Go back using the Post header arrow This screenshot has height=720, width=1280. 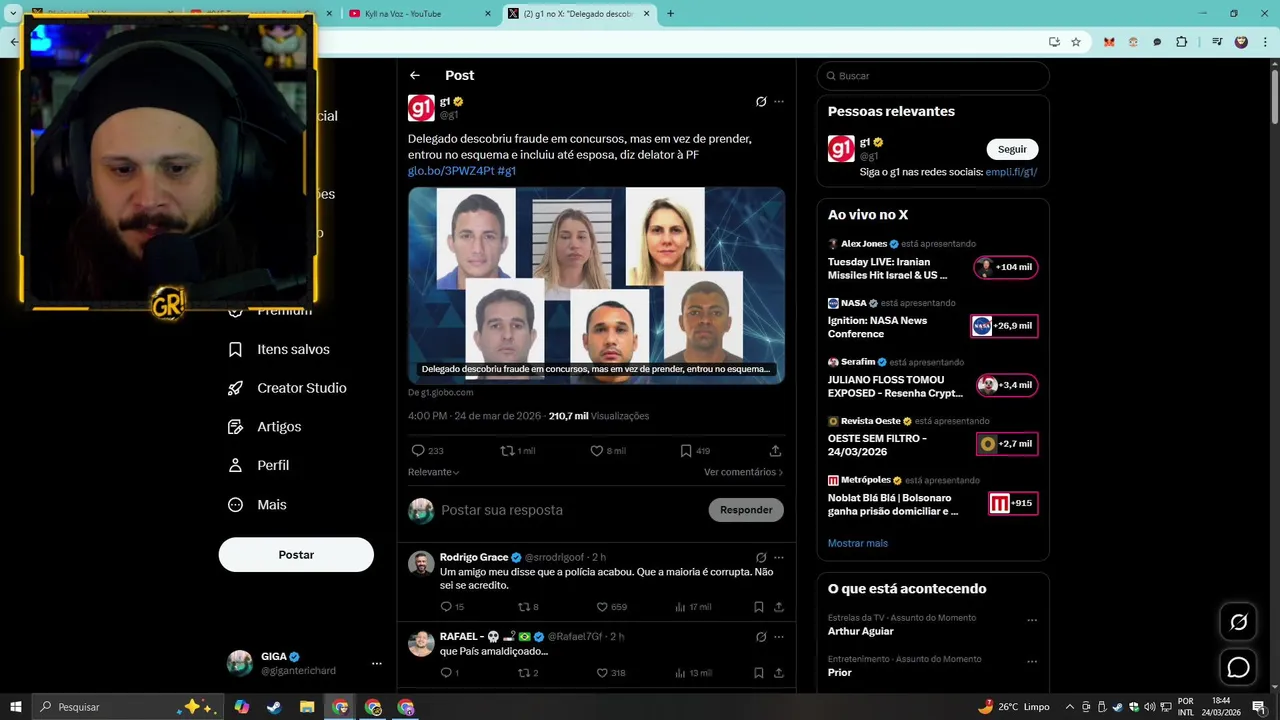point(415,76)
